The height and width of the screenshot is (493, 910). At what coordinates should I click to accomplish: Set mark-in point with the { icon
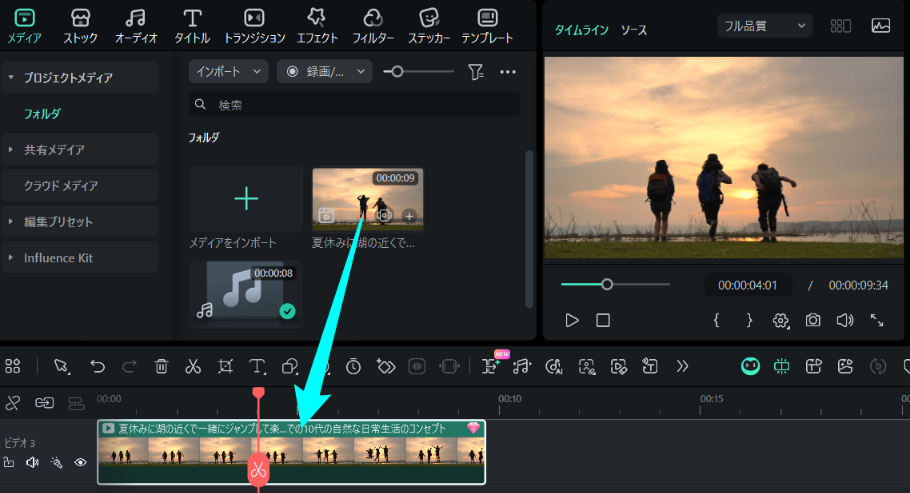(717, 321)
